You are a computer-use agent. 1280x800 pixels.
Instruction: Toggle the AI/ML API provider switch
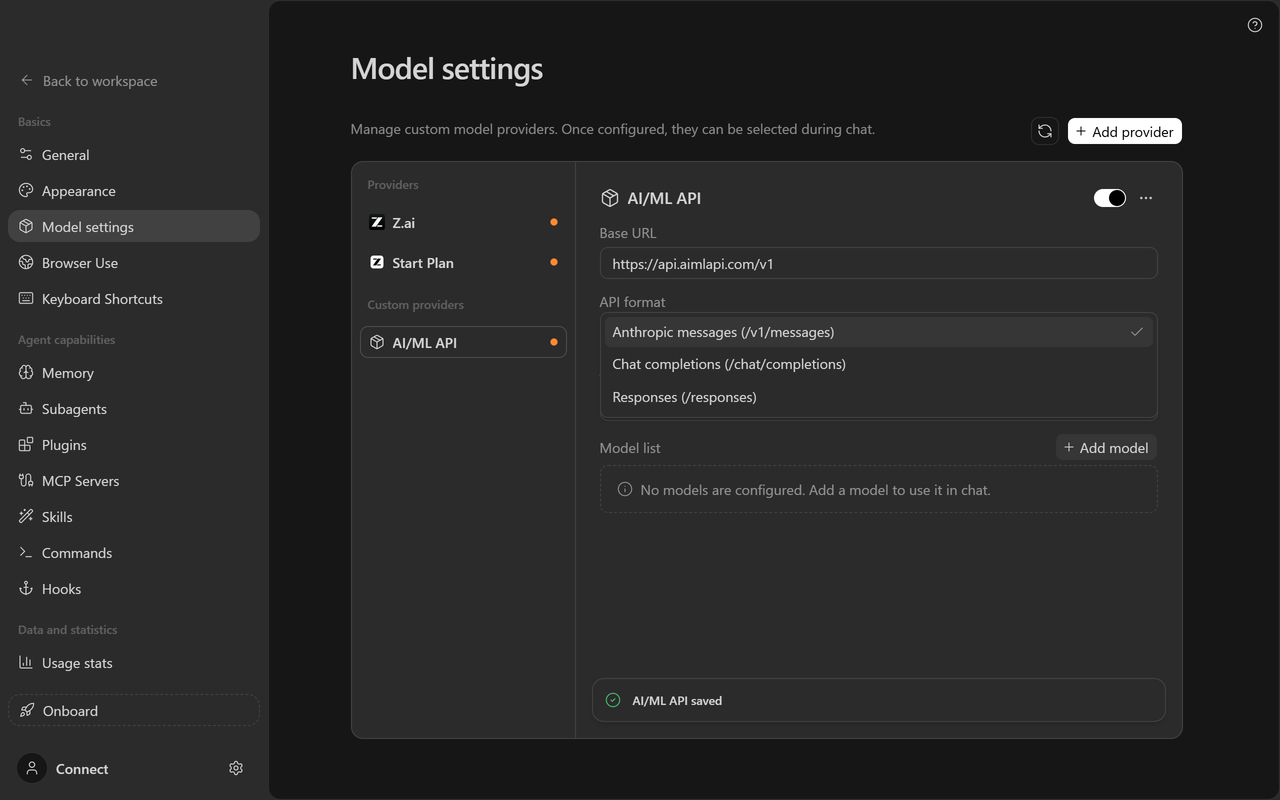point(1110,198)
